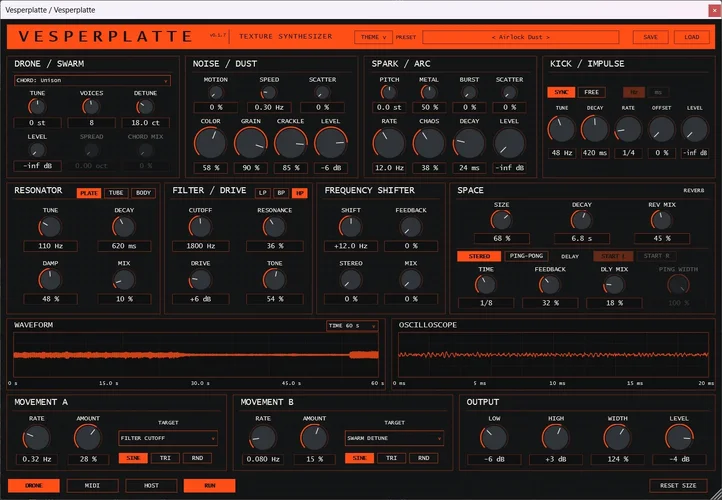The image size is (722, 500).
Task: Open the Airlock Dust preset selector
Action: point(521,37)
